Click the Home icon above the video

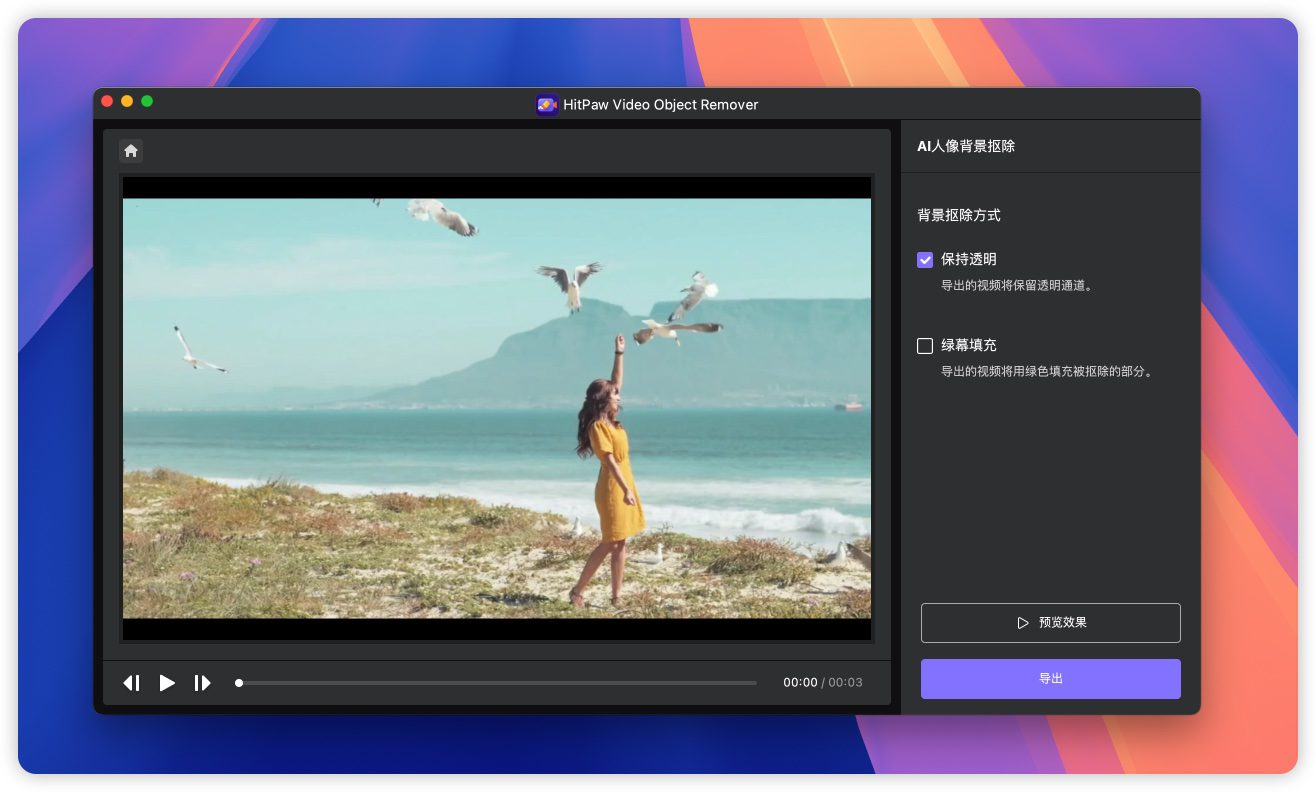[131, 151]
